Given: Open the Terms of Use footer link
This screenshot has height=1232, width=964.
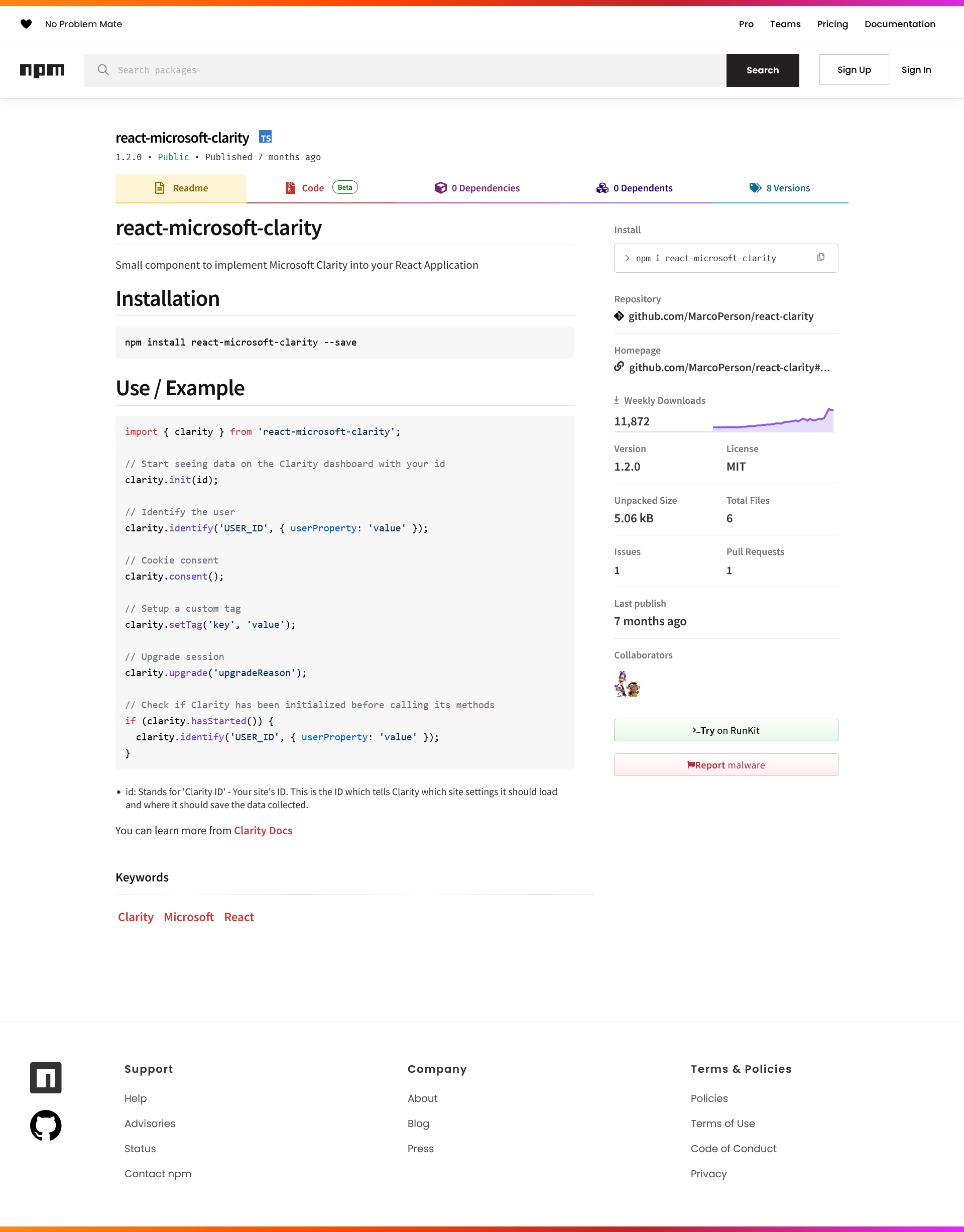Looking at the screenshot, I should (x=722, y=1123).
